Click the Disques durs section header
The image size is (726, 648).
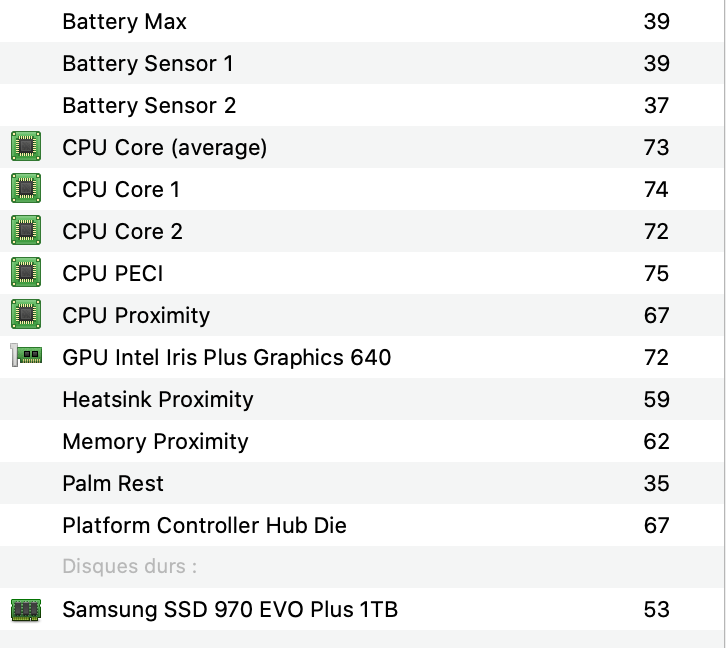129,567
